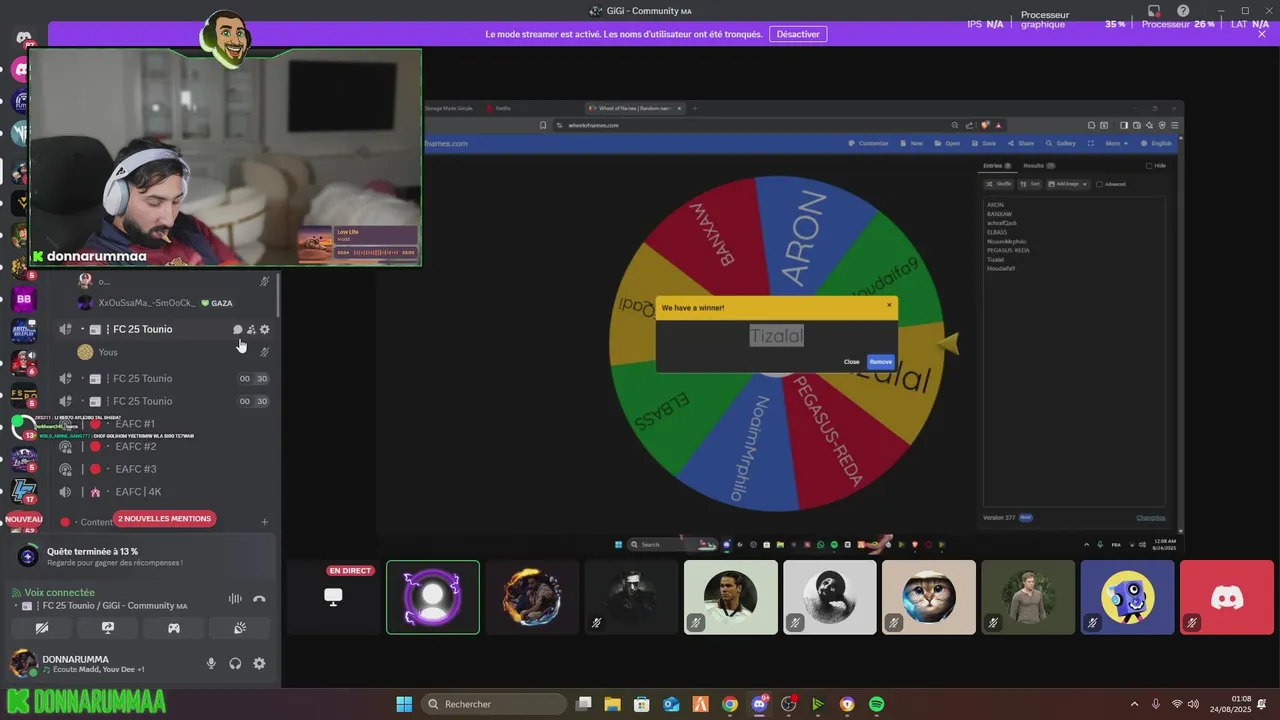Open Discord user settings gear

click(259, 663)
